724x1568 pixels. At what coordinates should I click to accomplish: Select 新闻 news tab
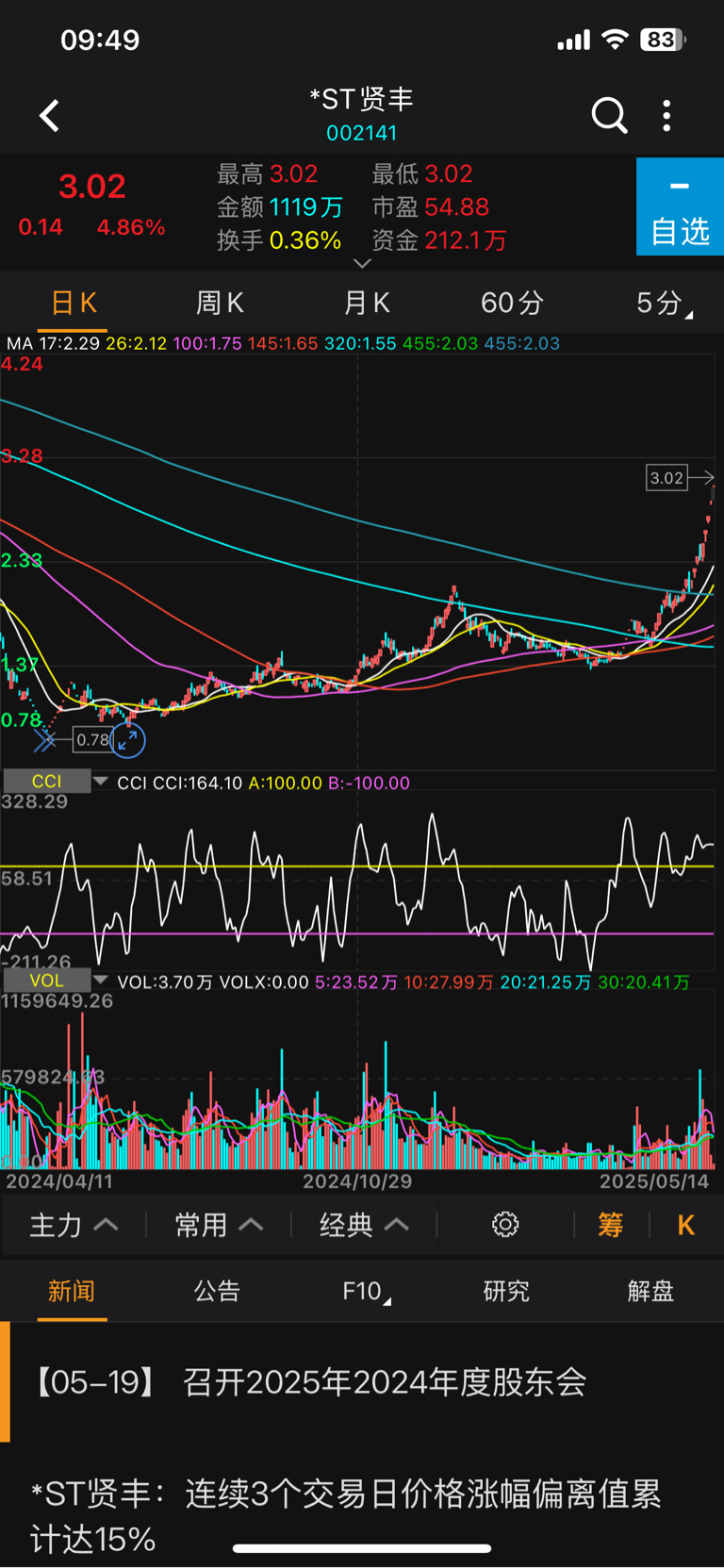[72, 1291]
